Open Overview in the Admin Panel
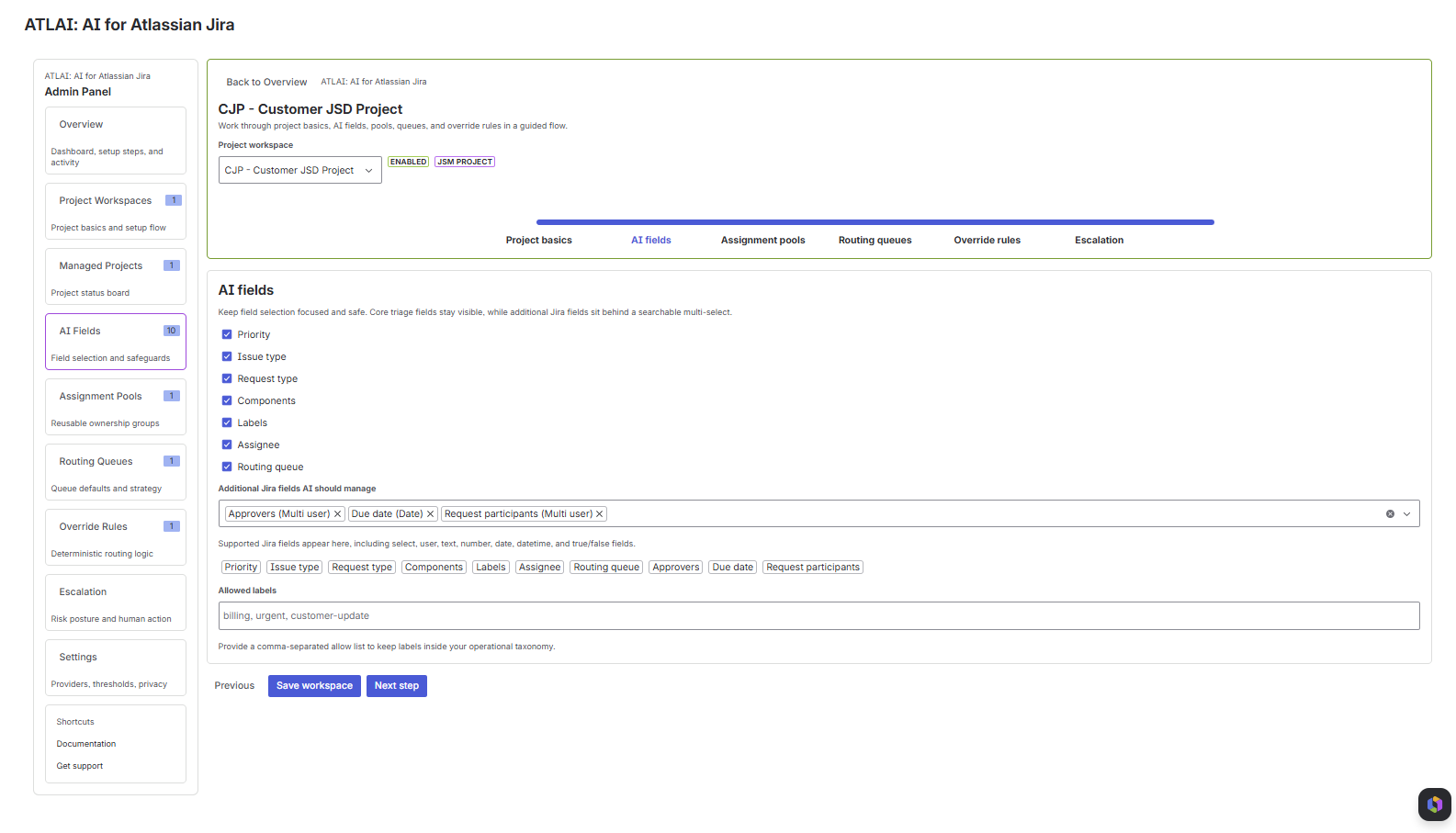 116,141
